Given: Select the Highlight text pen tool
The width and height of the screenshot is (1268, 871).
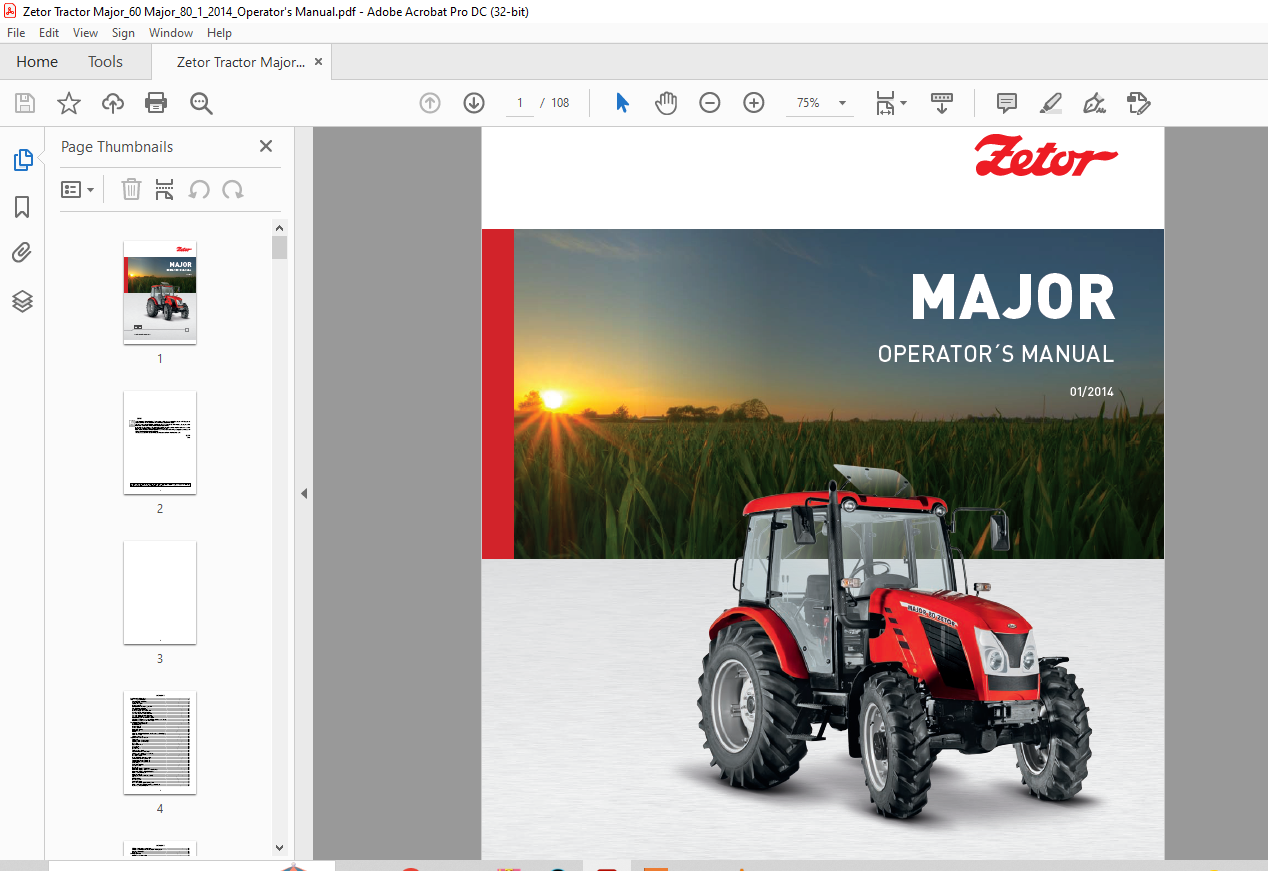Looking at the screenshot, I should [1051, 103].
